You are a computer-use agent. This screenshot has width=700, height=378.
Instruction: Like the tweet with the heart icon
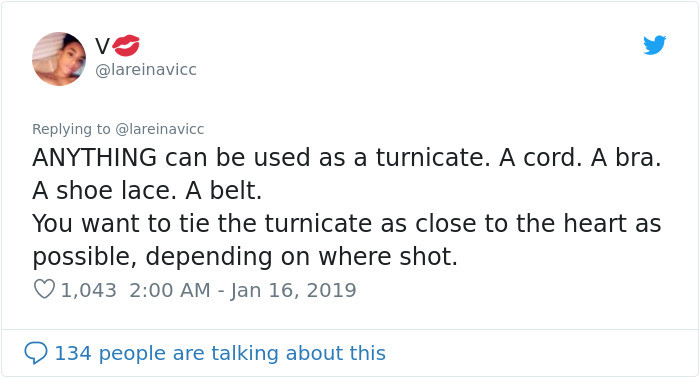44,289
